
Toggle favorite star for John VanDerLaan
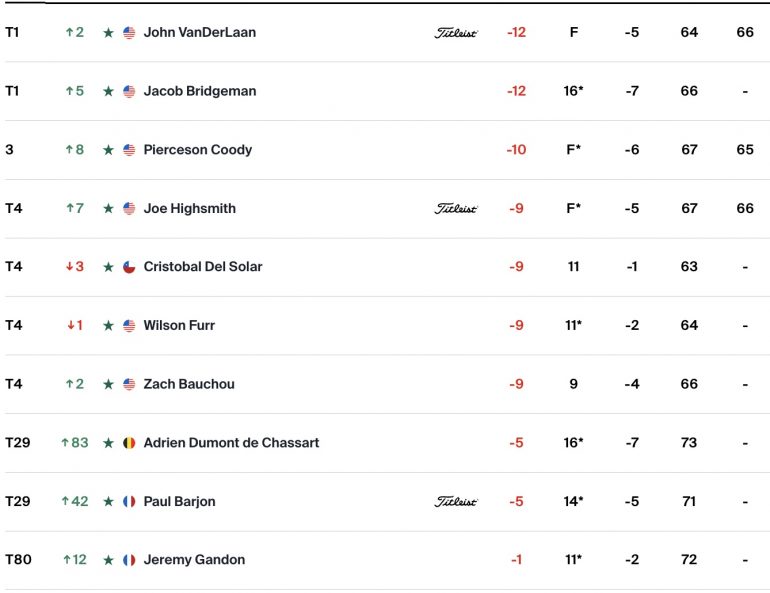point(109,33)
